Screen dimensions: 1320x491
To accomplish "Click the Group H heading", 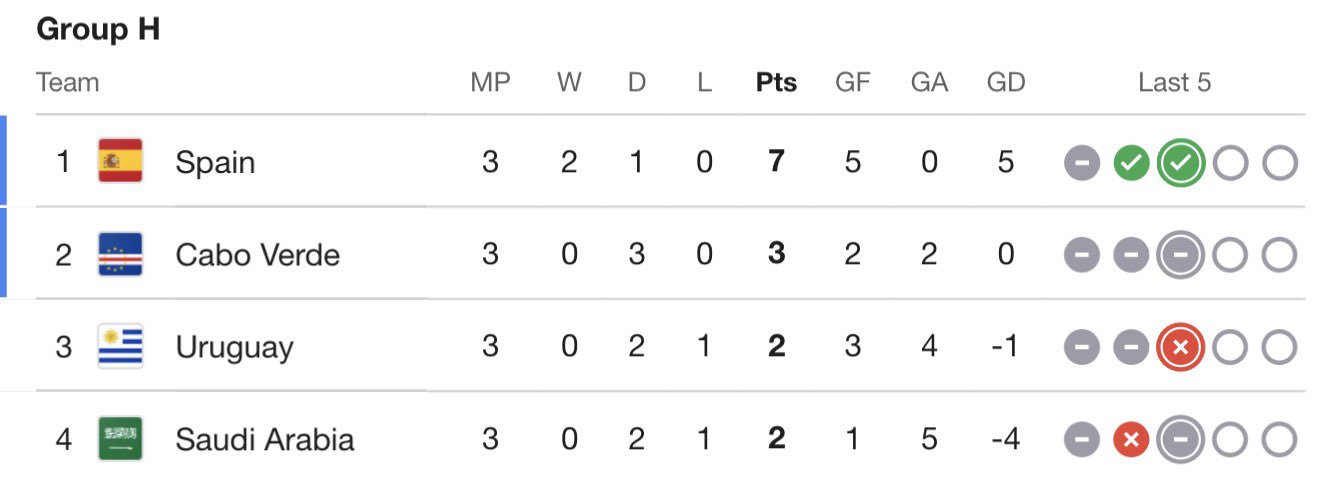I will click(x=98, y=30).
